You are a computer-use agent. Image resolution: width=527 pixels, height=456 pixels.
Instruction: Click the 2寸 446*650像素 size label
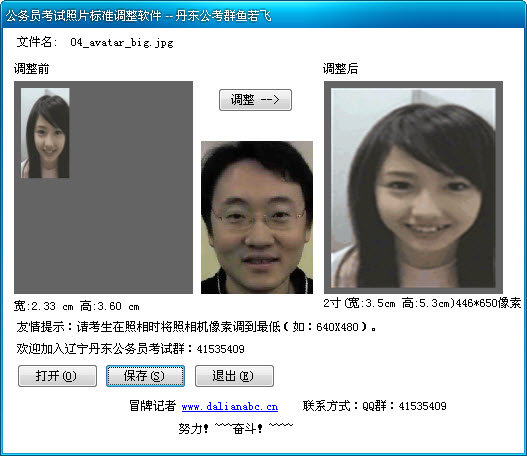[x=422, y=303]
